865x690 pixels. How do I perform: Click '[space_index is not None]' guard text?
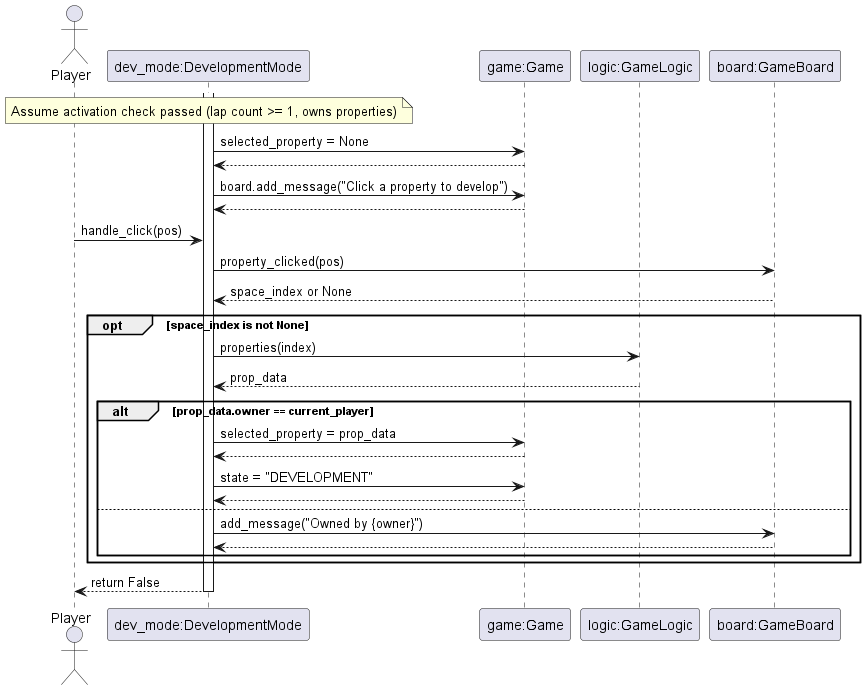(237, 325)
